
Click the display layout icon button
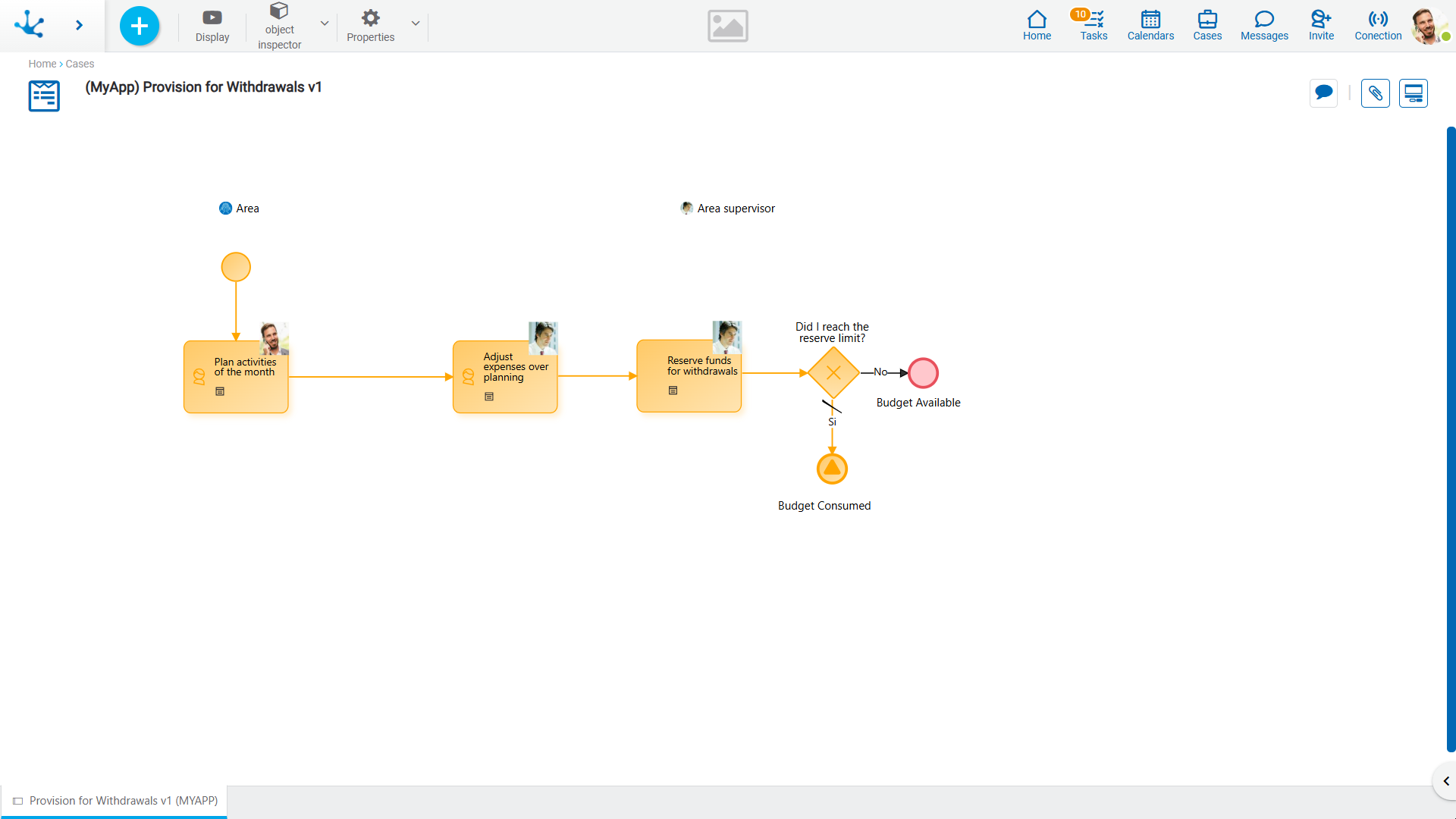click(x=1413, y=93)
